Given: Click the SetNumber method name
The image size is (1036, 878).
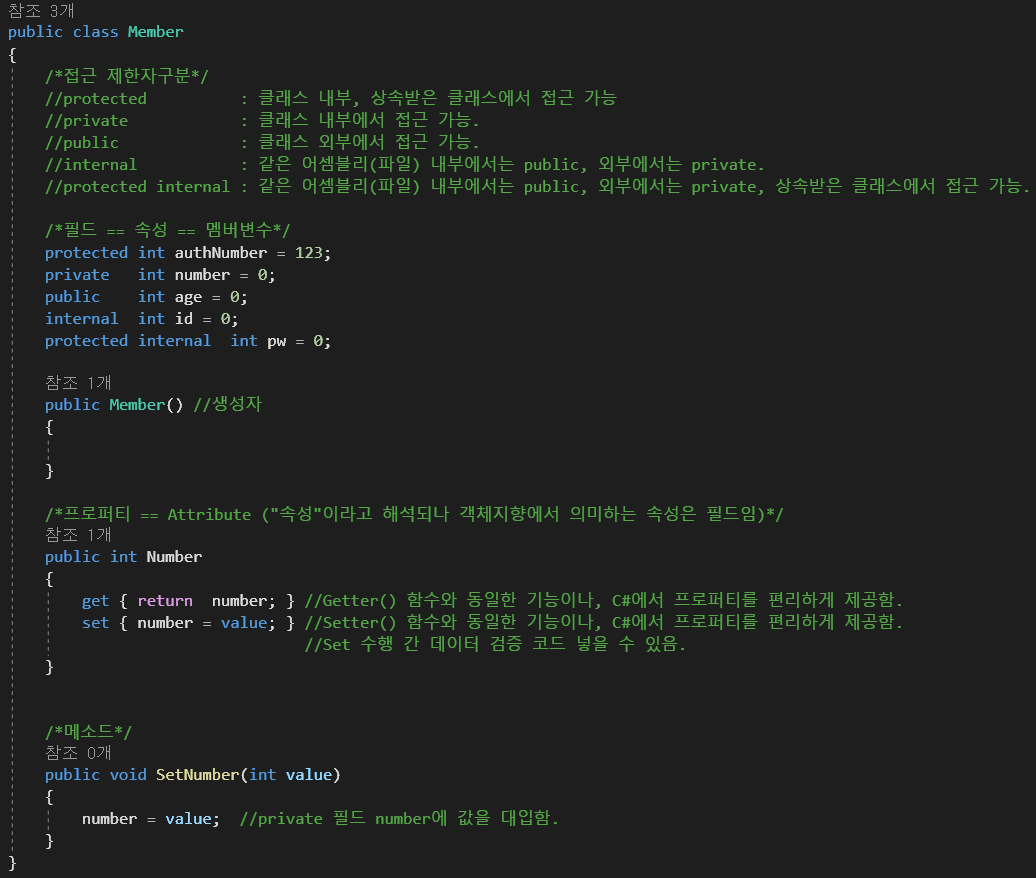Looking at the screenshot, I should 198,775.
